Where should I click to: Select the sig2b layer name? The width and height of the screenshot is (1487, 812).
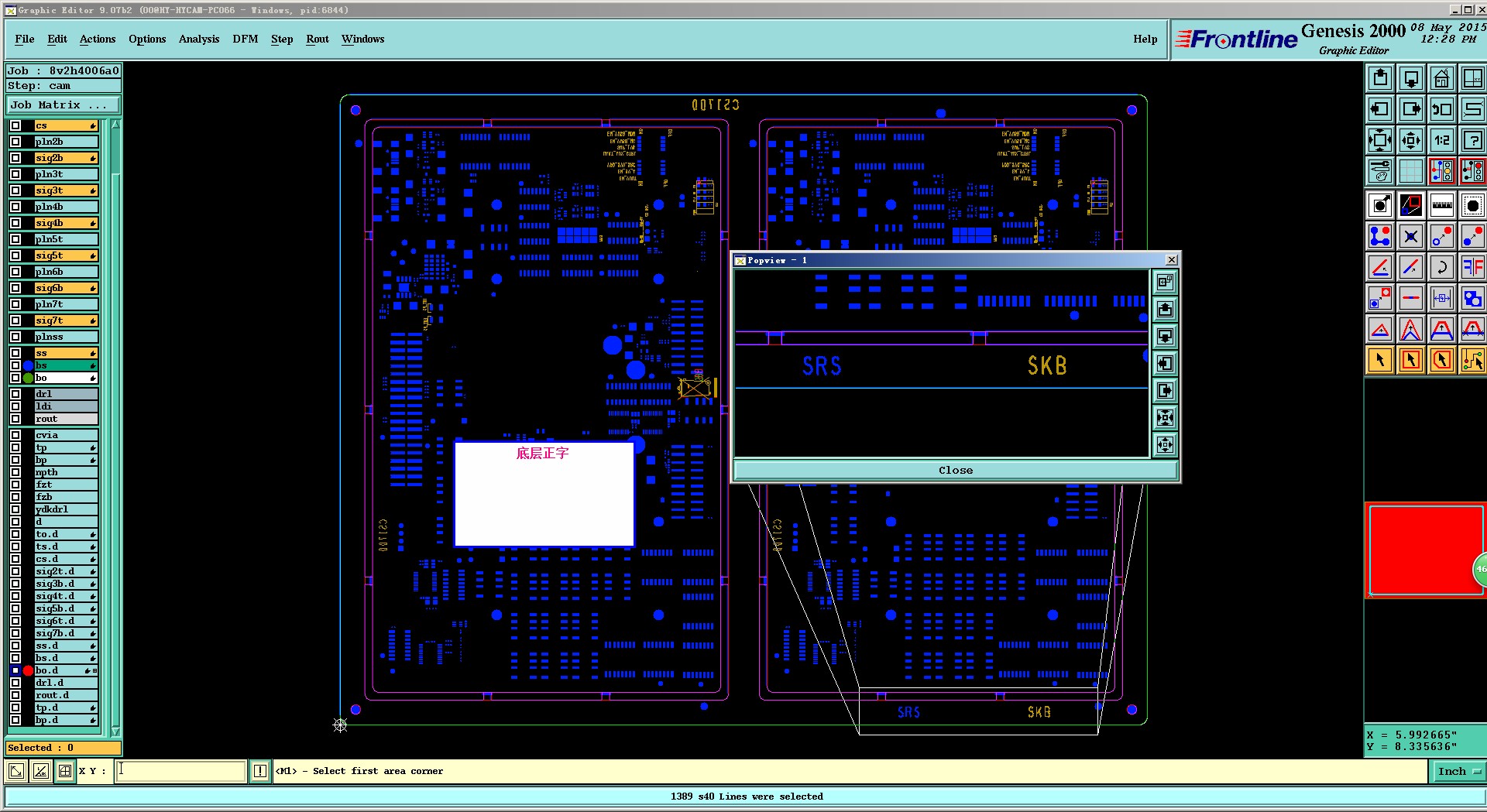[x=66, y=158]
